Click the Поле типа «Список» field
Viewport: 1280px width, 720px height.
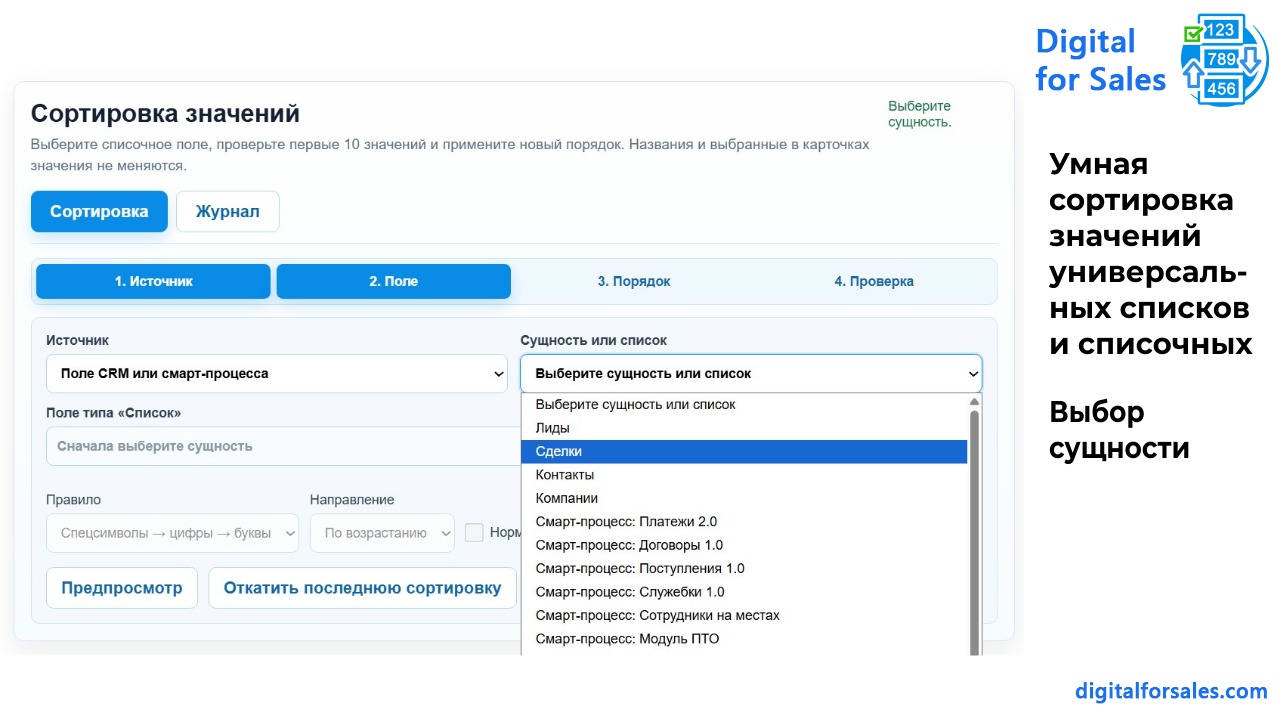[x=283, y=446]
